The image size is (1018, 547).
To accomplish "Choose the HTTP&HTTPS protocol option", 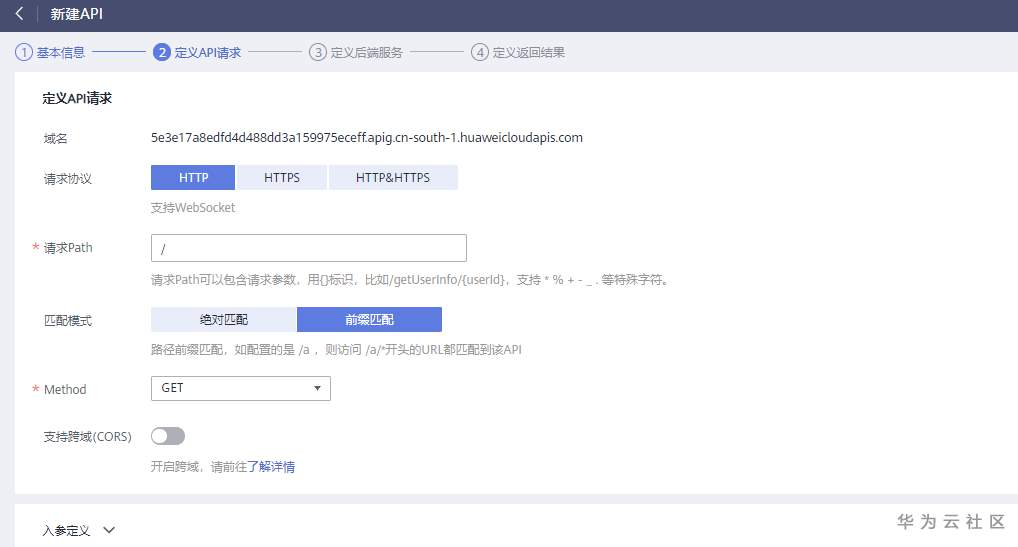I will click(x=393, y=178).
